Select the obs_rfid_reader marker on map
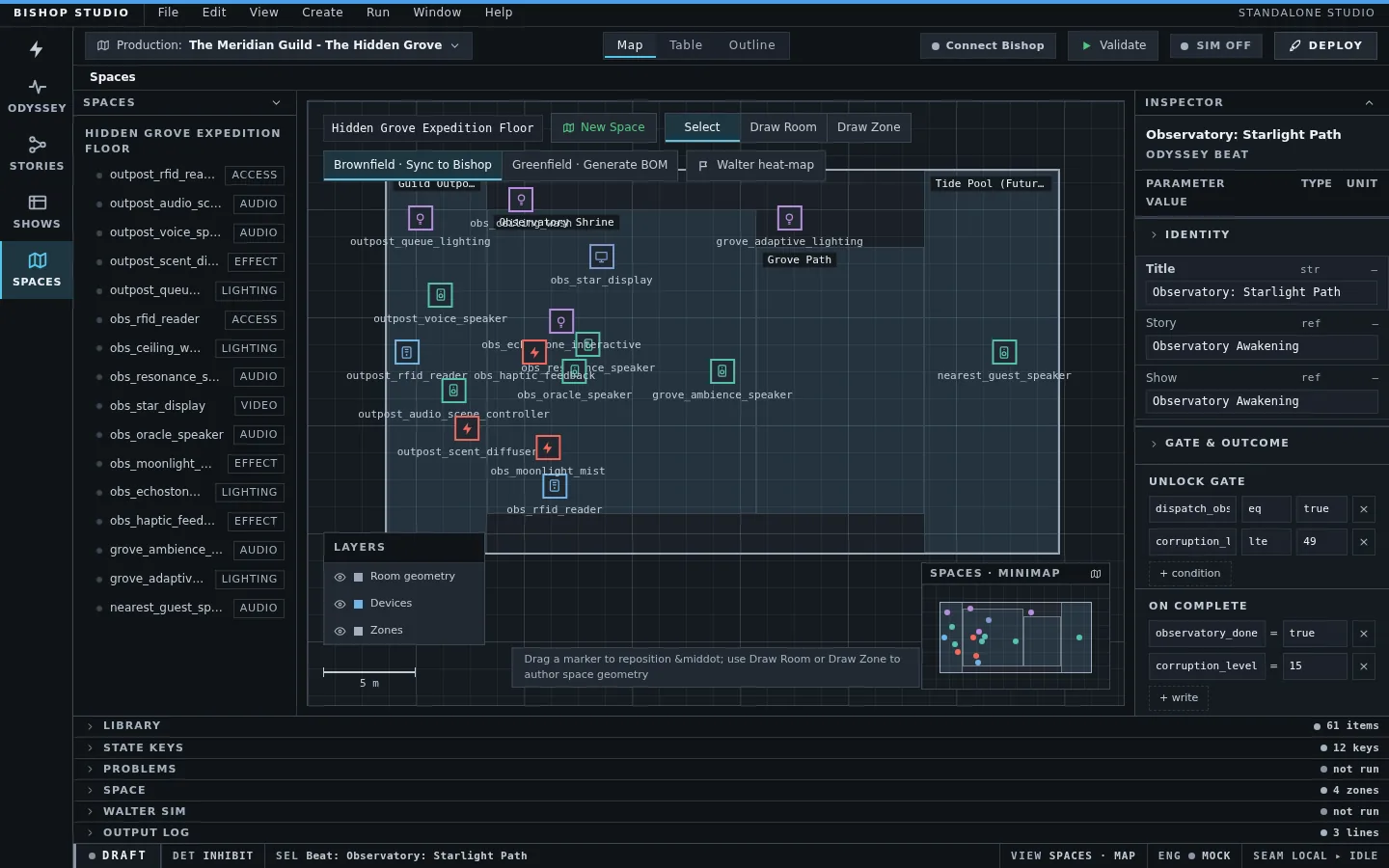Screen dimensions: 1389x868 [555, 486]
